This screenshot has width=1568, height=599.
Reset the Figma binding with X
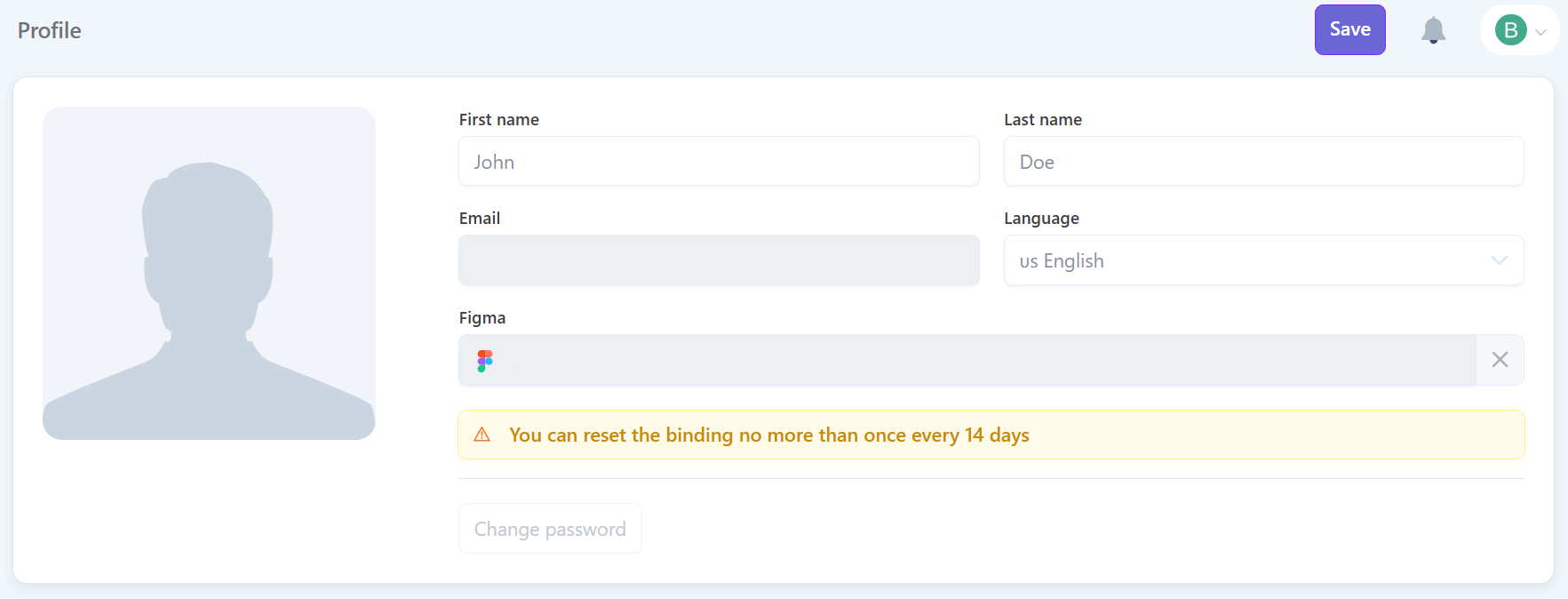click(1500, 360)
